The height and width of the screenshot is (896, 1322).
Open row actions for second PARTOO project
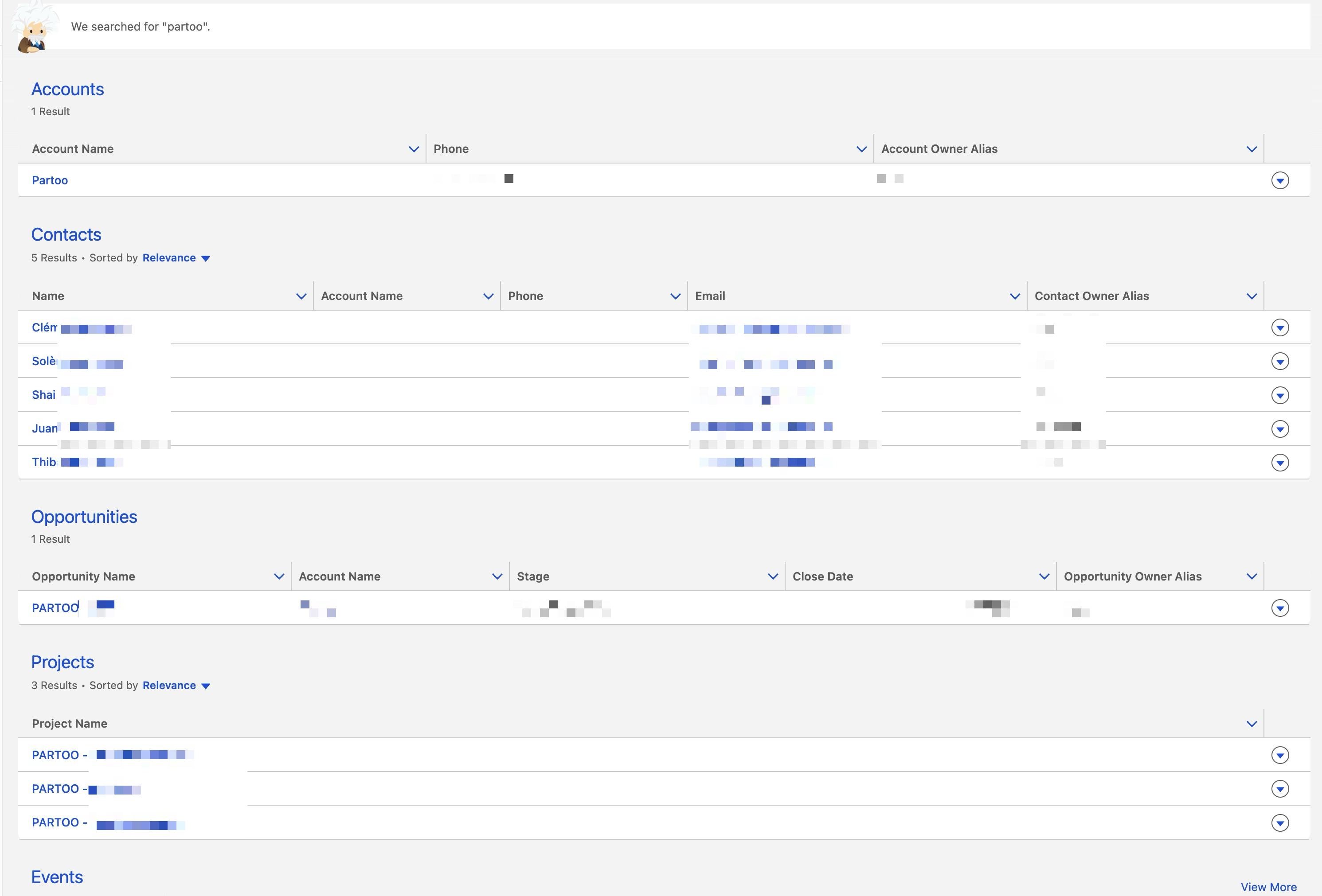click(1280, 789)
